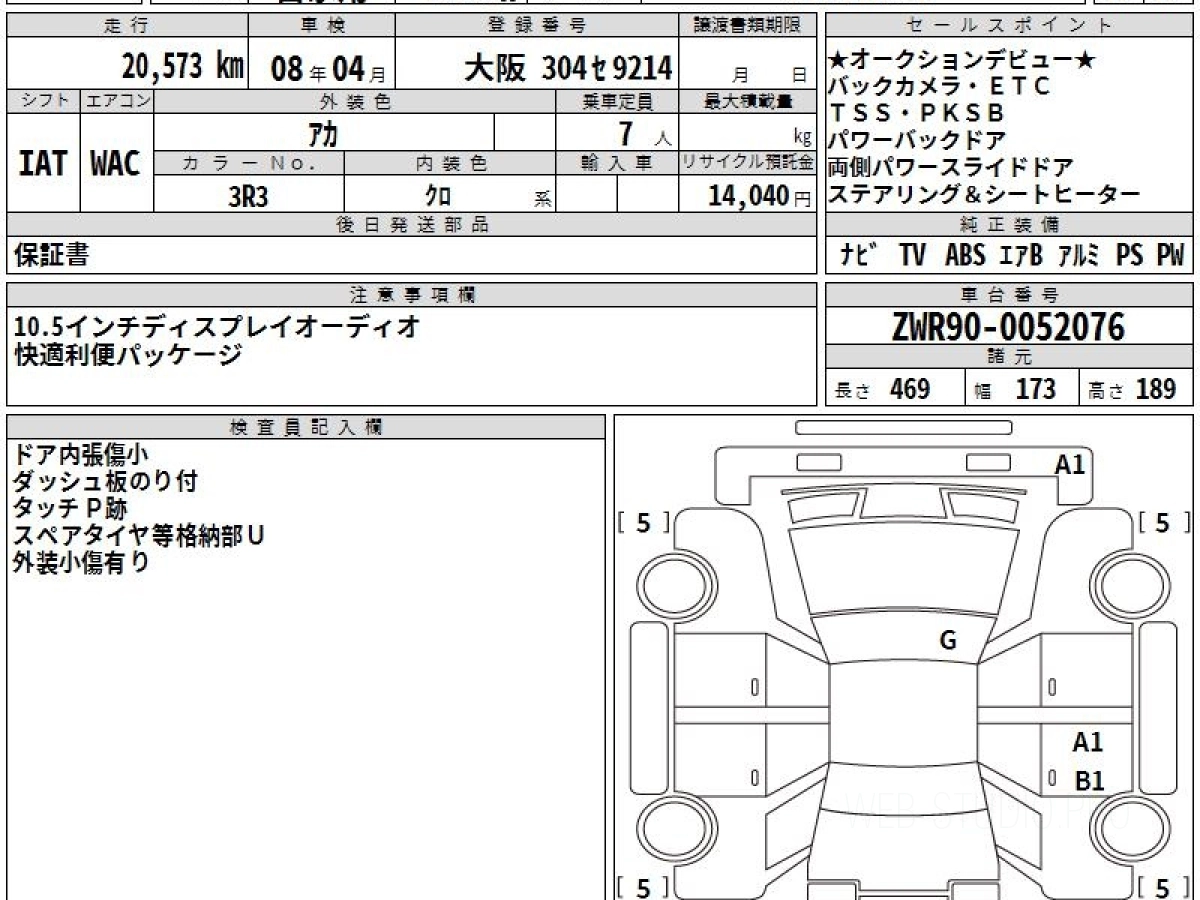Screen dimensions: 1200x900
Task: Click the A1 mark directly above B1
Action: coord(1088,742)
